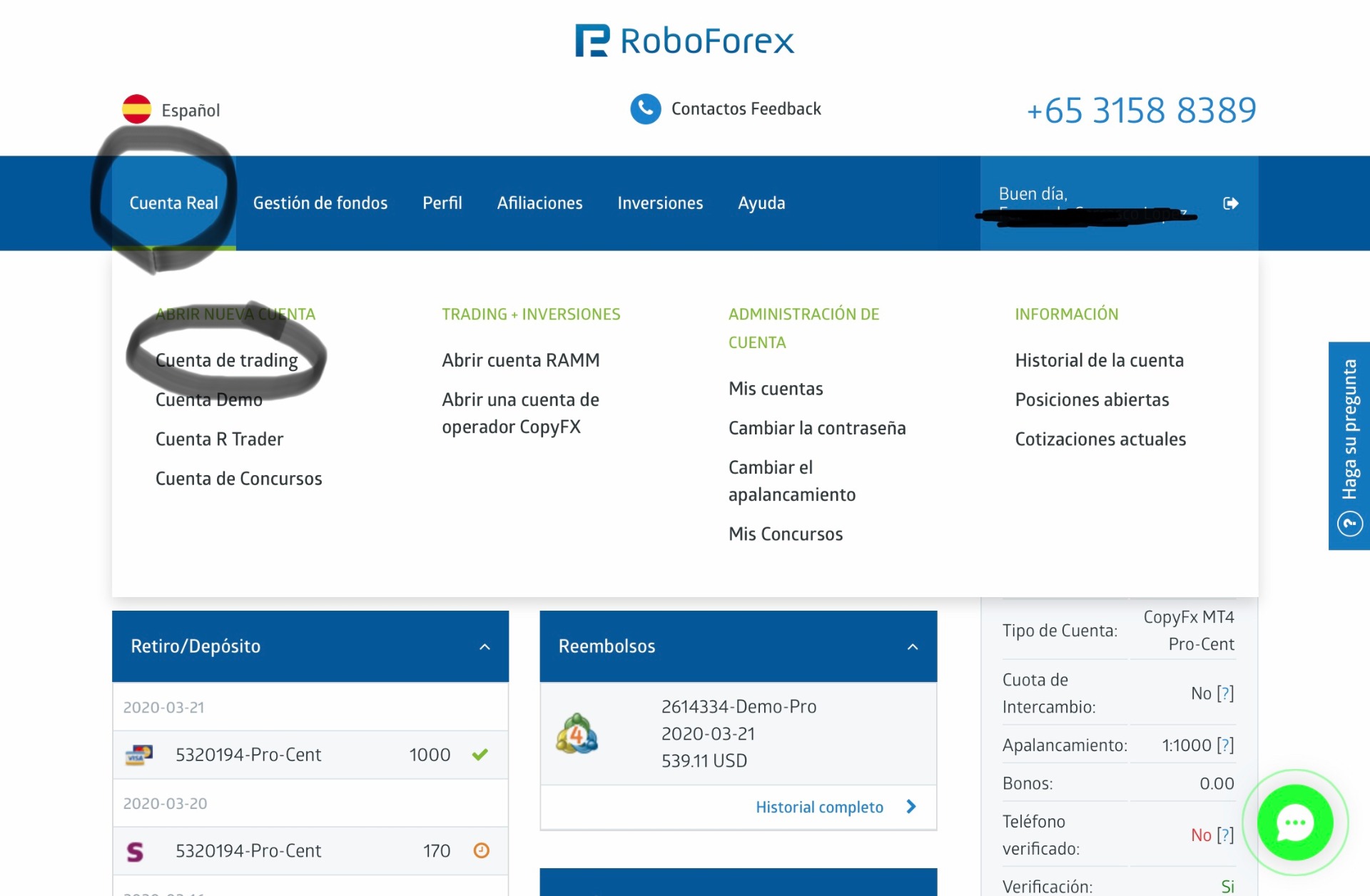Click the arrow next to Historial completo
Image resolution: width=1370 pixels, height=896 pixels.
[911, 806]
